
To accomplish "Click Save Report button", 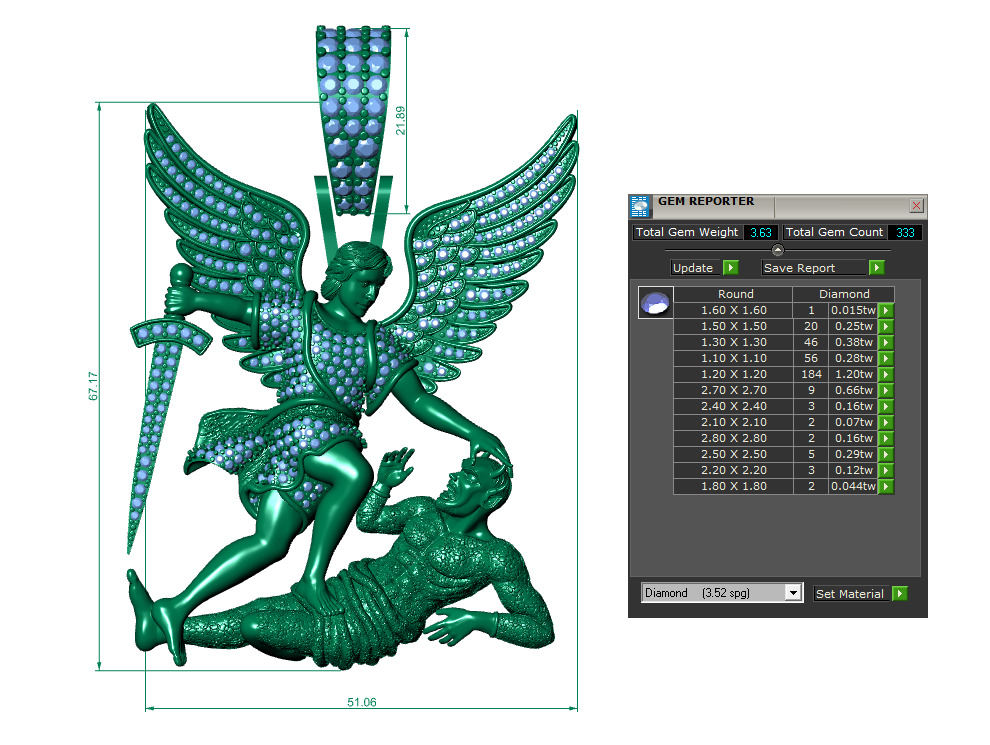I will 815,268.
